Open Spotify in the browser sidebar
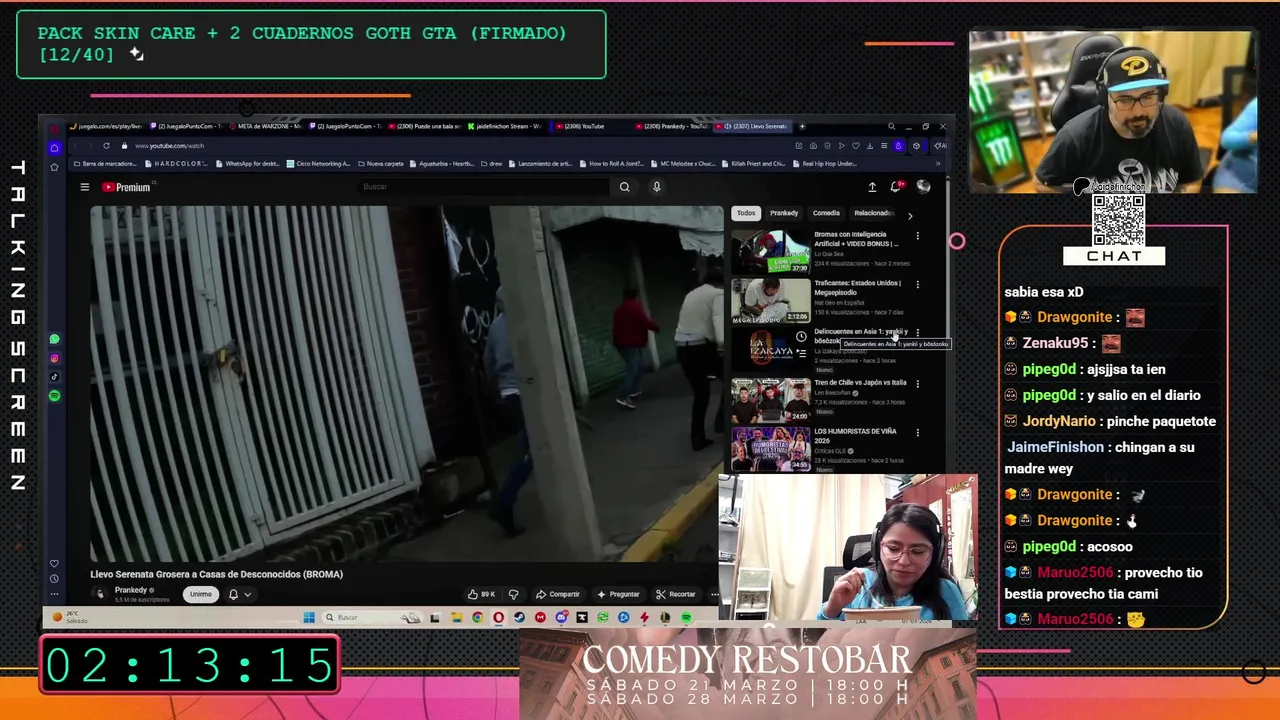Screen dimensions: 1280x720 point(54,396)
